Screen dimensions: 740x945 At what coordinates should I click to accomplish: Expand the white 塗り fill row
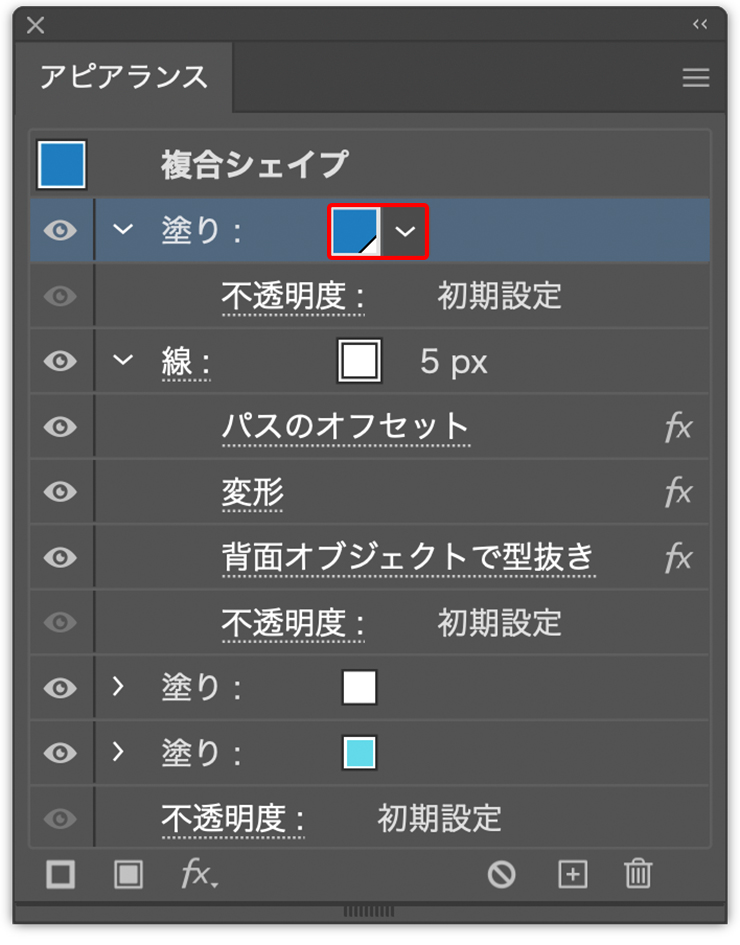pos(119,687)
